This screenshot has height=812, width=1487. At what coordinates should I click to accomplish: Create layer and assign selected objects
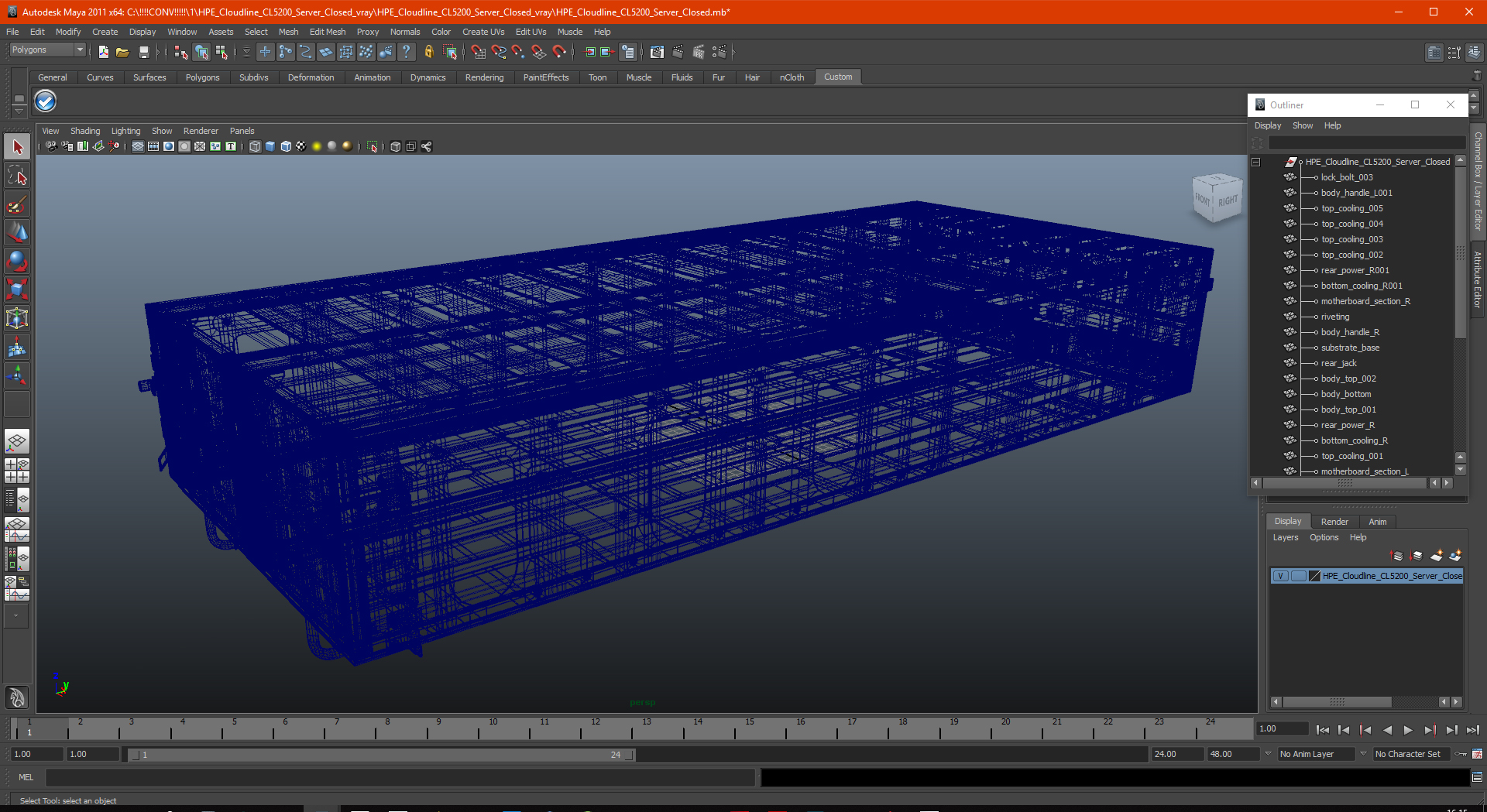tap(1456, 556)
